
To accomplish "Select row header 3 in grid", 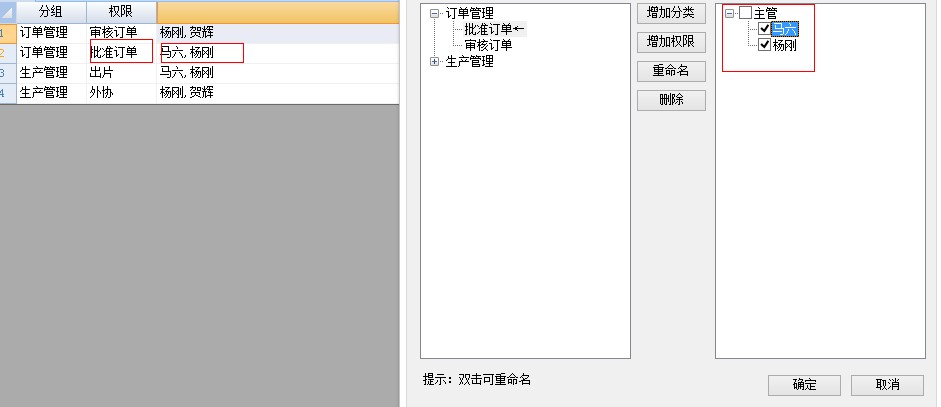I will coord(8,73).
